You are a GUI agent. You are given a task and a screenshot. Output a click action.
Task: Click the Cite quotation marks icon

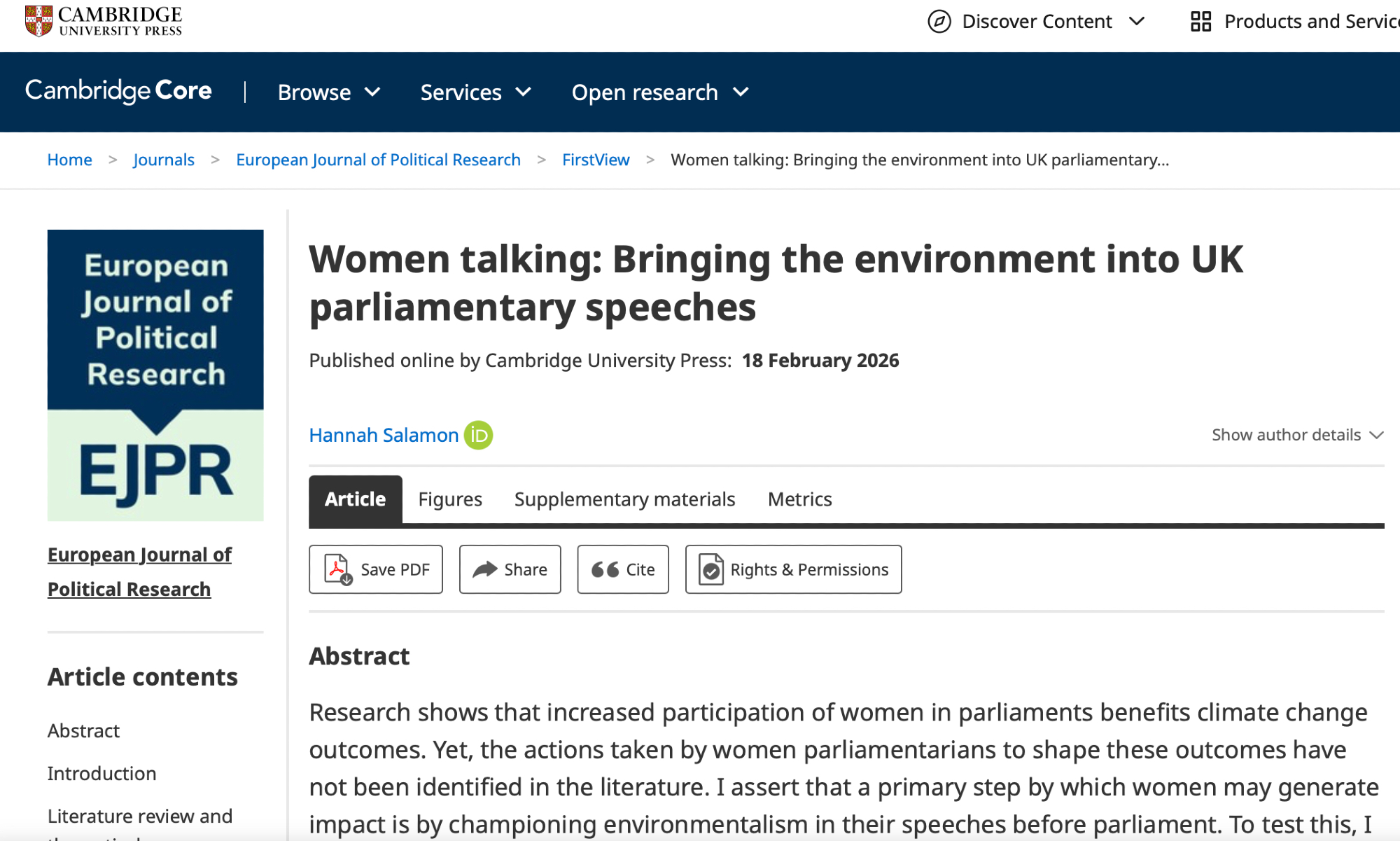coord(605,569)
